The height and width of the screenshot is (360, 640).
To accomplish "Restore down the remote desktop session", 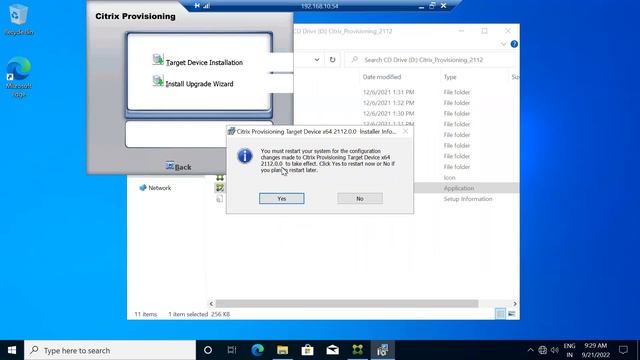I will click(x=432, y=6).
